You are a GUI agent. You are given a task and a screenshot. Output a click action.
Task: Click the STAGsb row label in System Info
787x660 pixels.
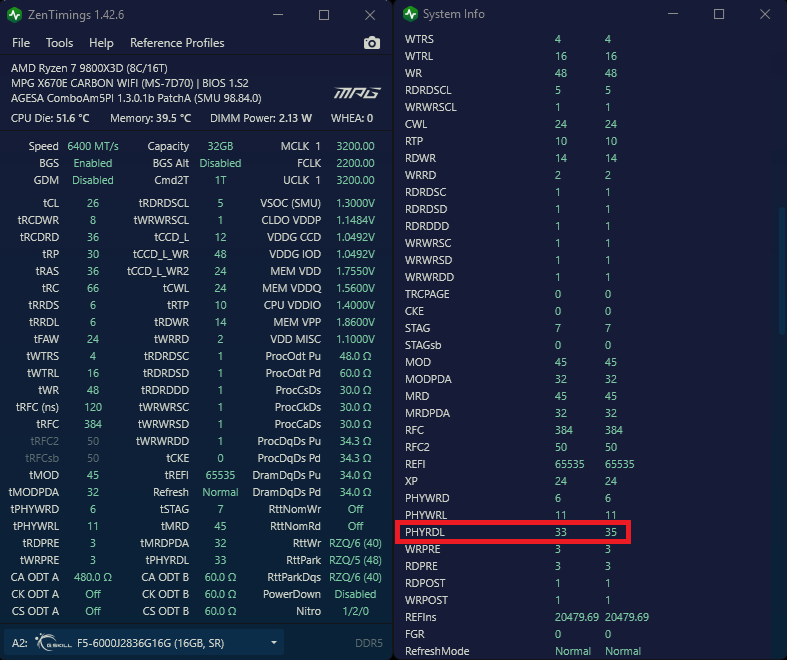[423, 345]
